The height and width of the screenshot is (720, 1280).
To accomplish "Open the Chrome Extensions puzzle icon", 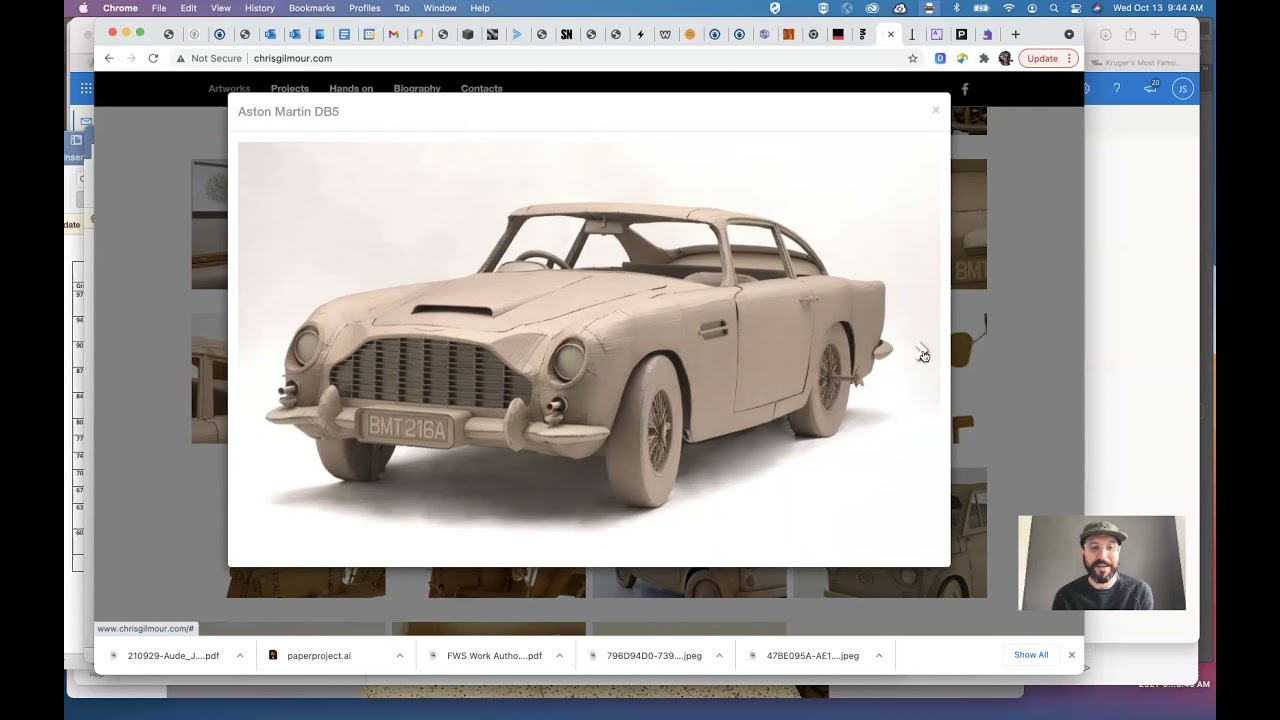I will [x=984, y=59].
